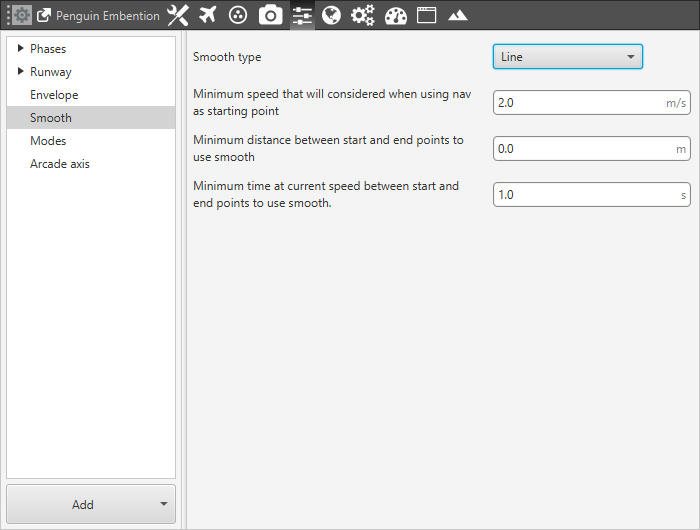The image size is (700, 530).
Task: Expand the Runway tree node arrow
Action: (x=20, y=71)
